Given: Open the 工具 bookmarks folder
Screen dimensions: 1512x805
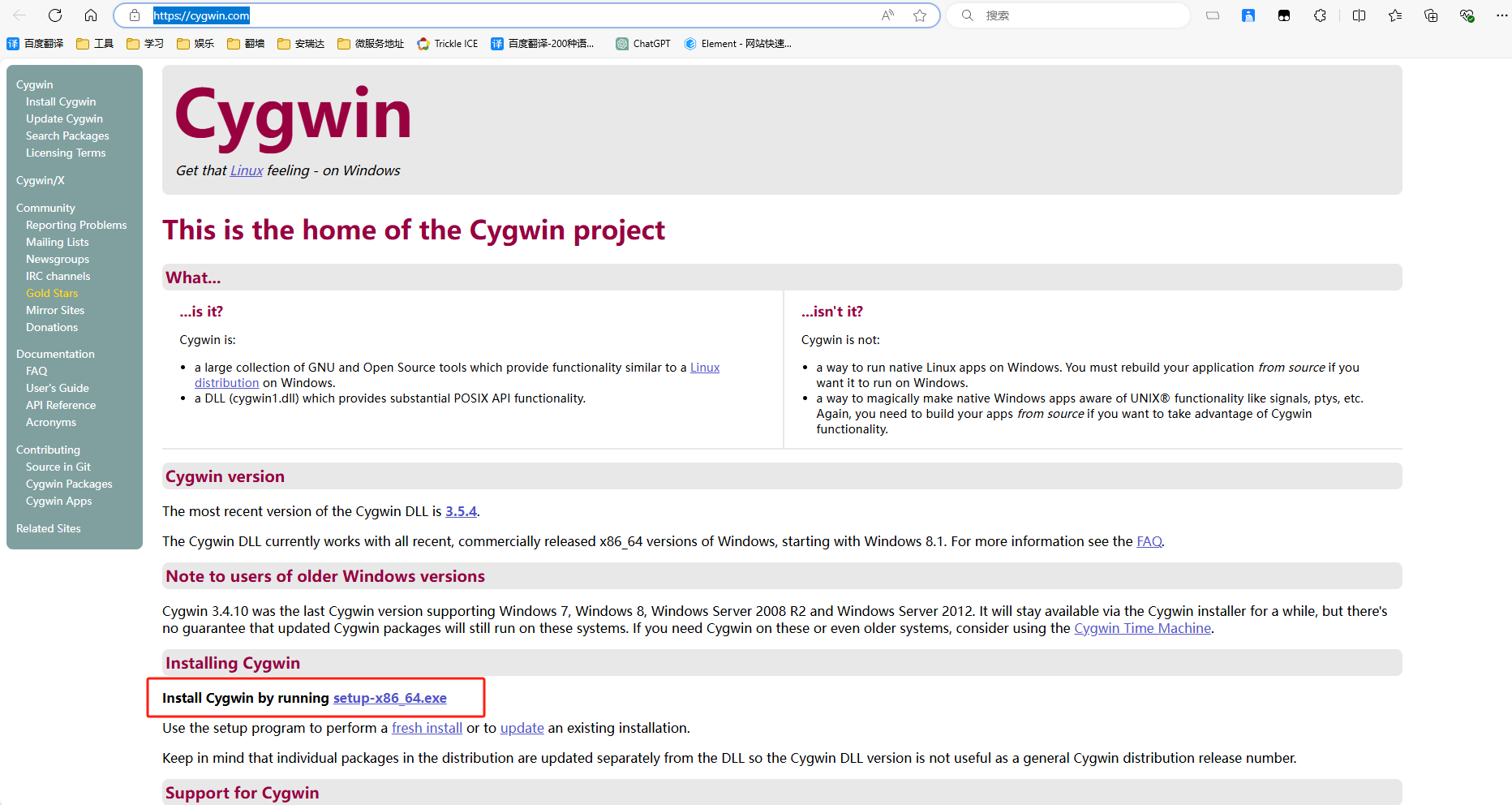Looking at the screenshot, I should (95, 44).
